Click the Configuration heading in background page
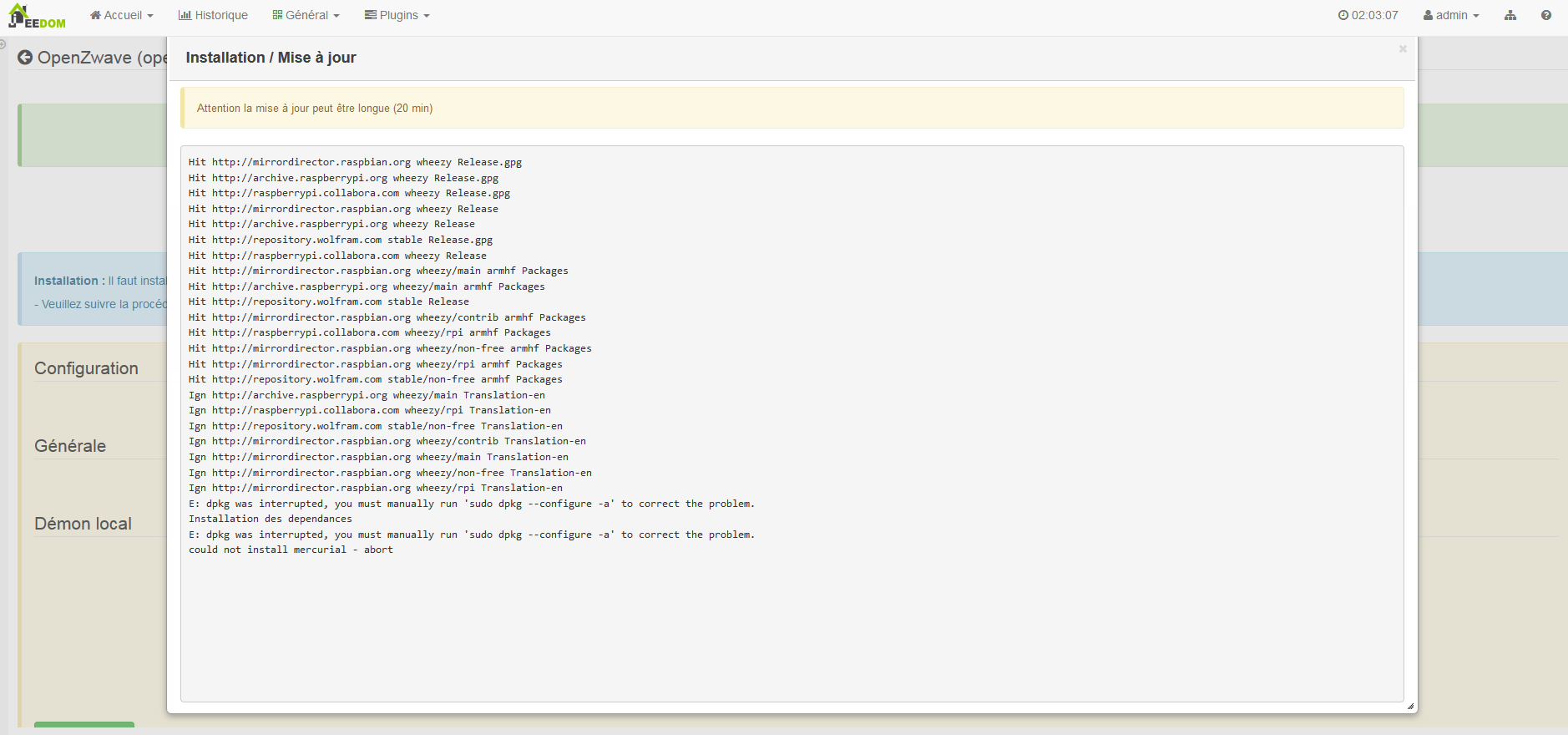The width and height of the screenshot is (1568, 735). pos(86,368)
